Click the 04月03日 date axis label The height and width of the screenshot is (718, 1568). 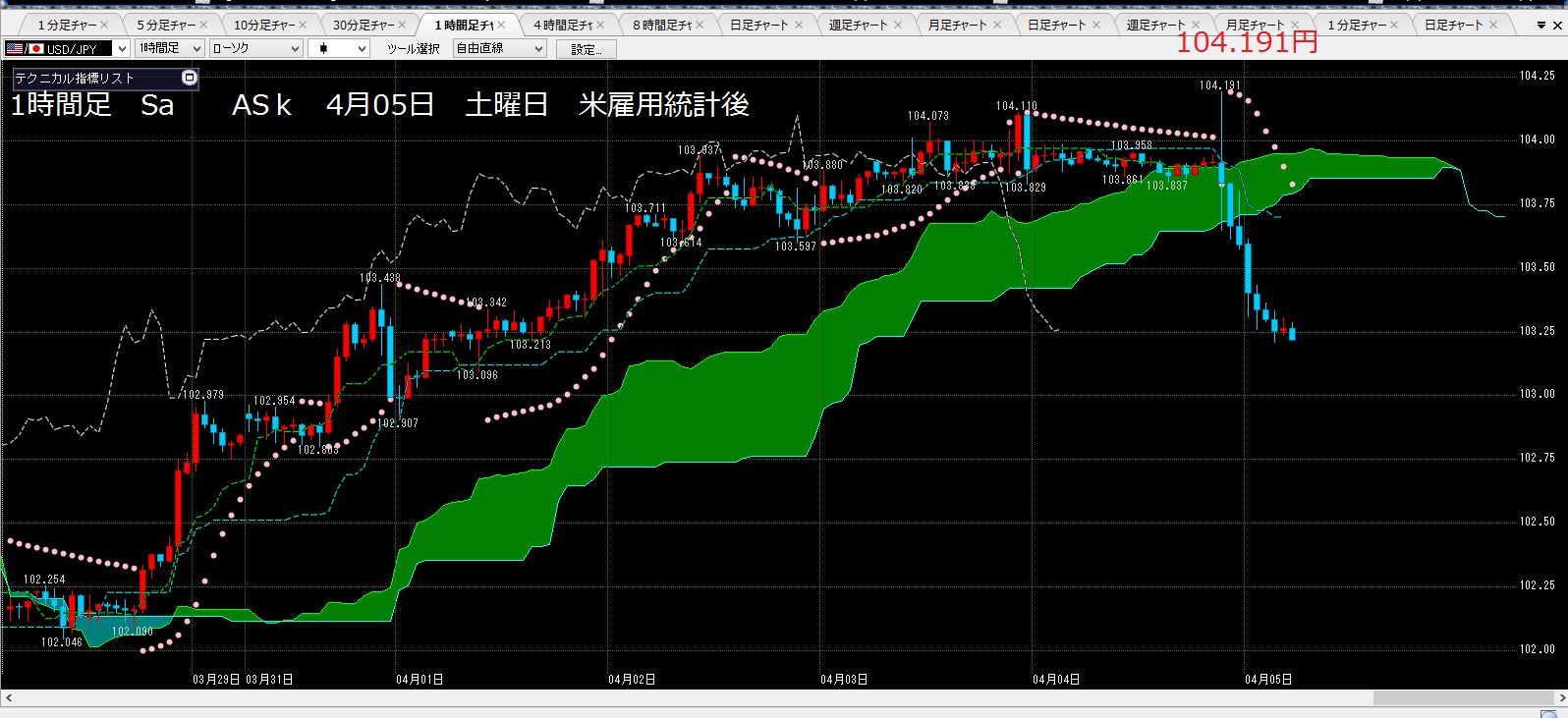(844, 680)
